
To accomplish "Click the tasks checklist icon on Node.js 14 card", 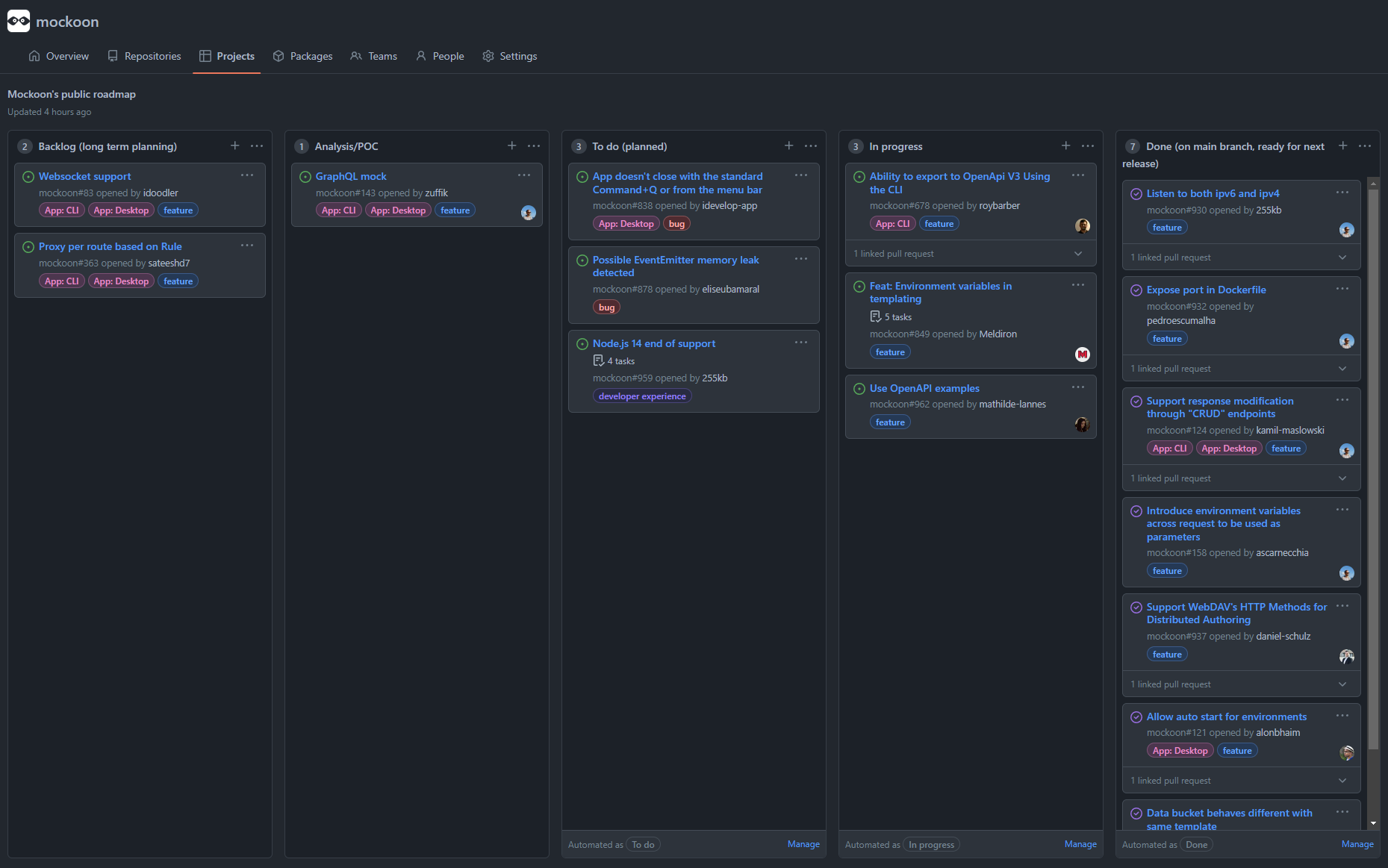I will click(600, 360).
